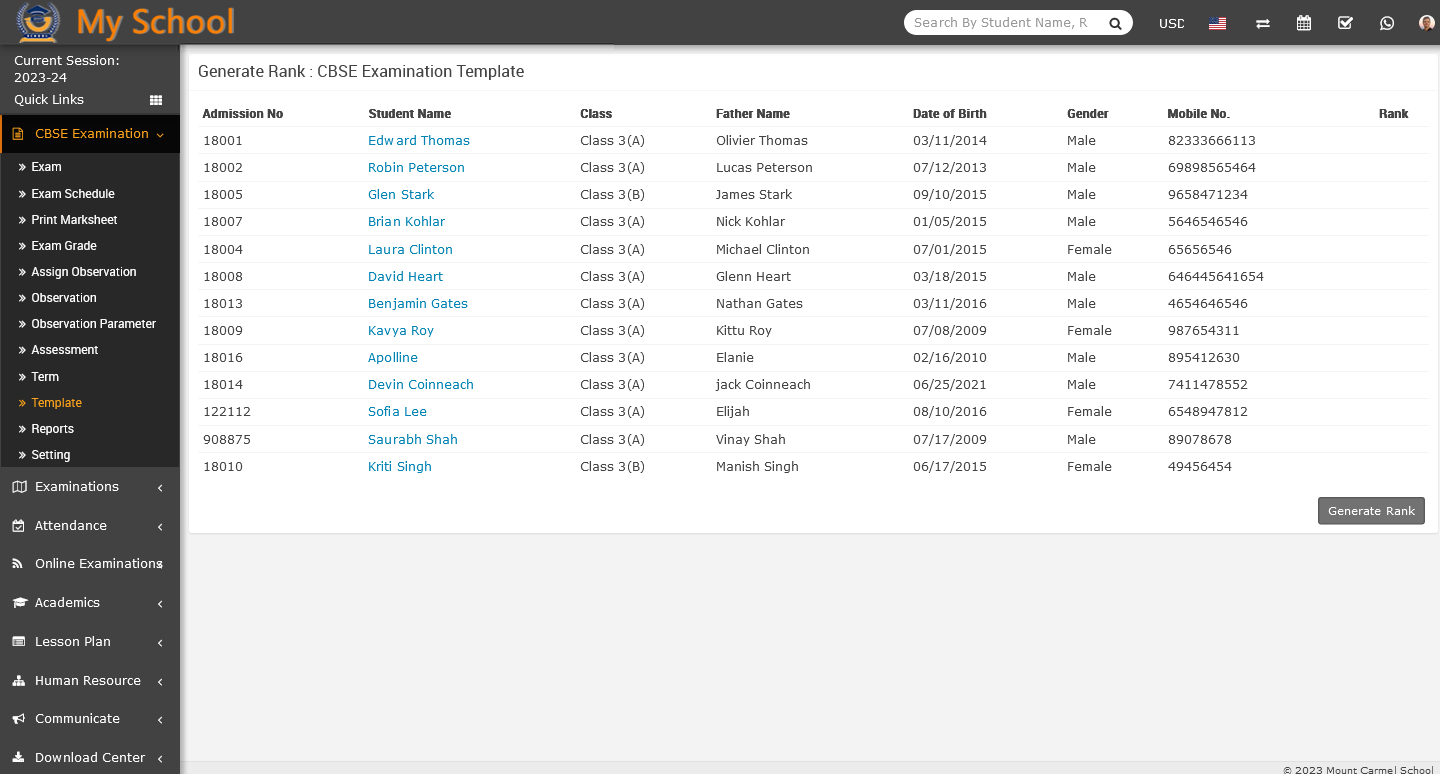Image resolution: width=1440 pixels, height=774 pixels.
Task: Click the Generate Rank button
Action: pyautogui.click(x=1371, y=511)
